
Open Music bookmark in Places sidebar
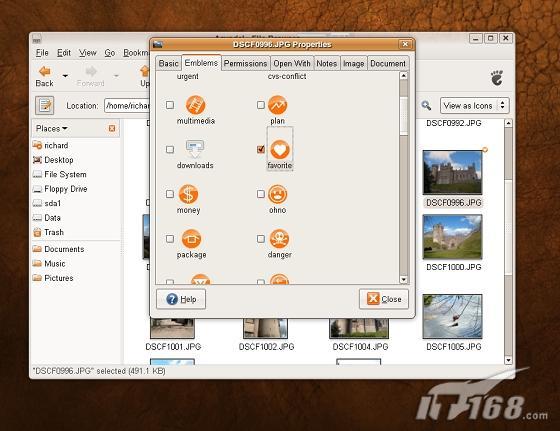pos(49,264)
